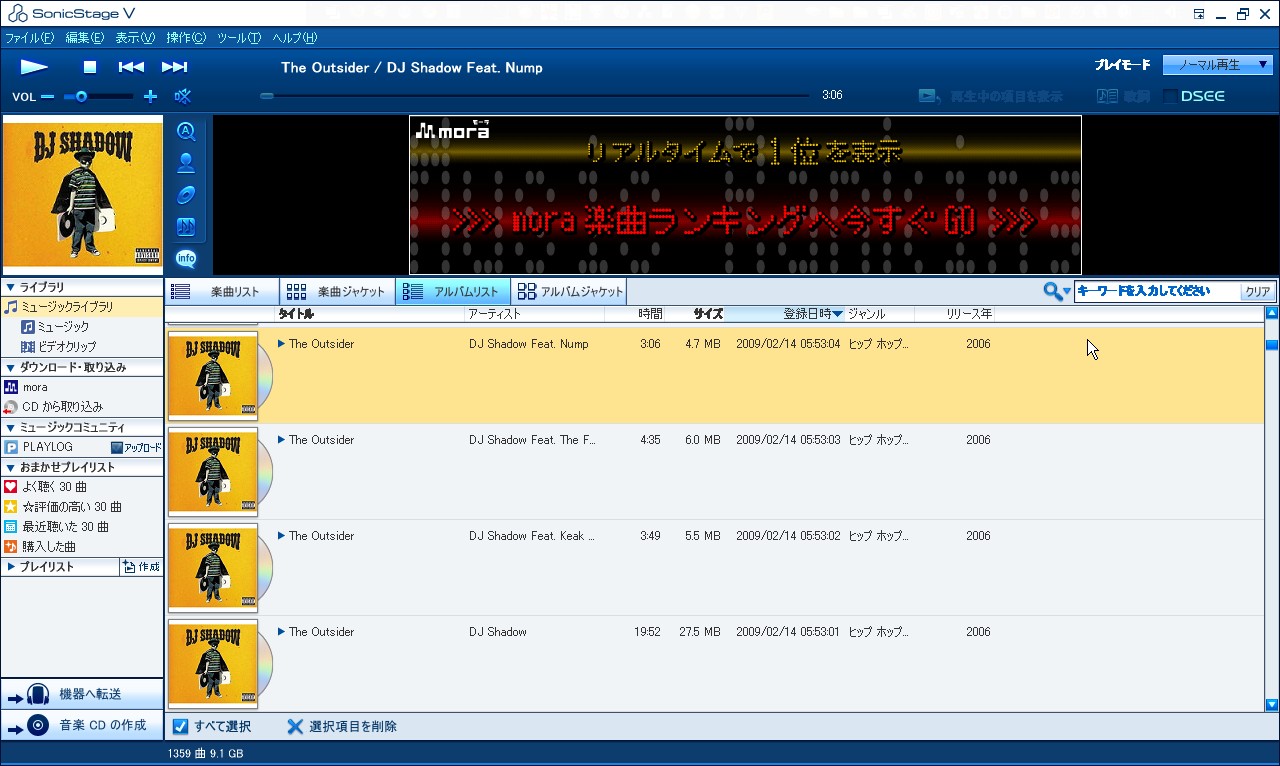Open the ヘルプ(H) menu
Image resolution: width=1280 pixels, height=766 pixels.
point(295,38)
